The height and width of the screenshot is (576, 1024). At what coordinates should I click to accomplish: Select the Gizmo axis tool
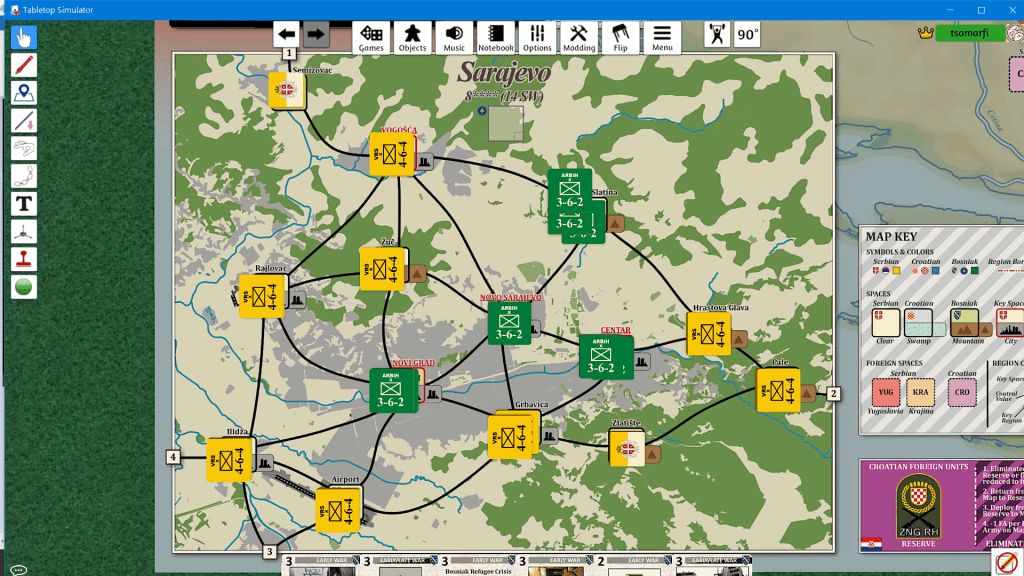[24, 232]
